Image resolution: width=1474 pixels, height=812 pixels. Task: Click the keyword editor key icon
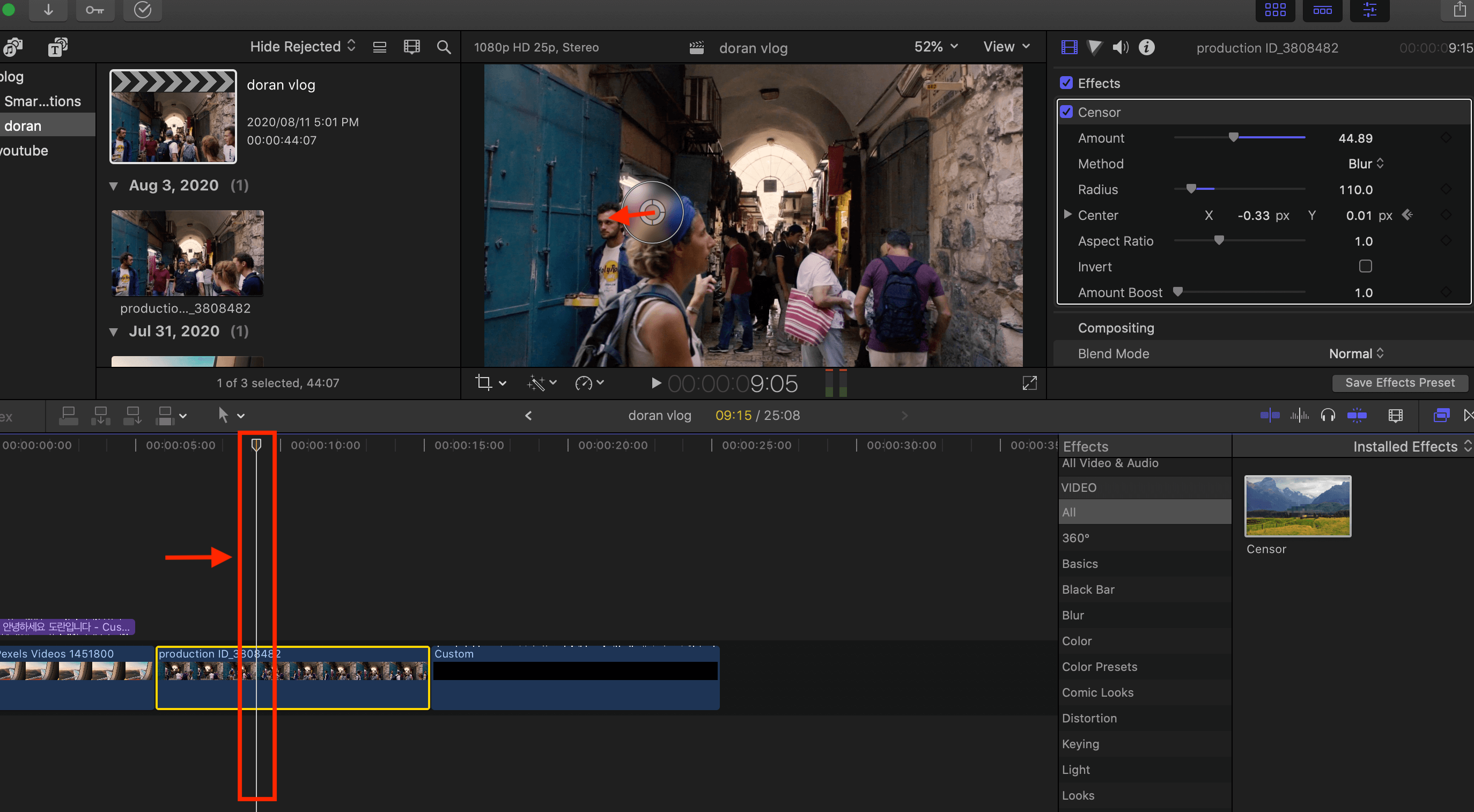(95, 10)
